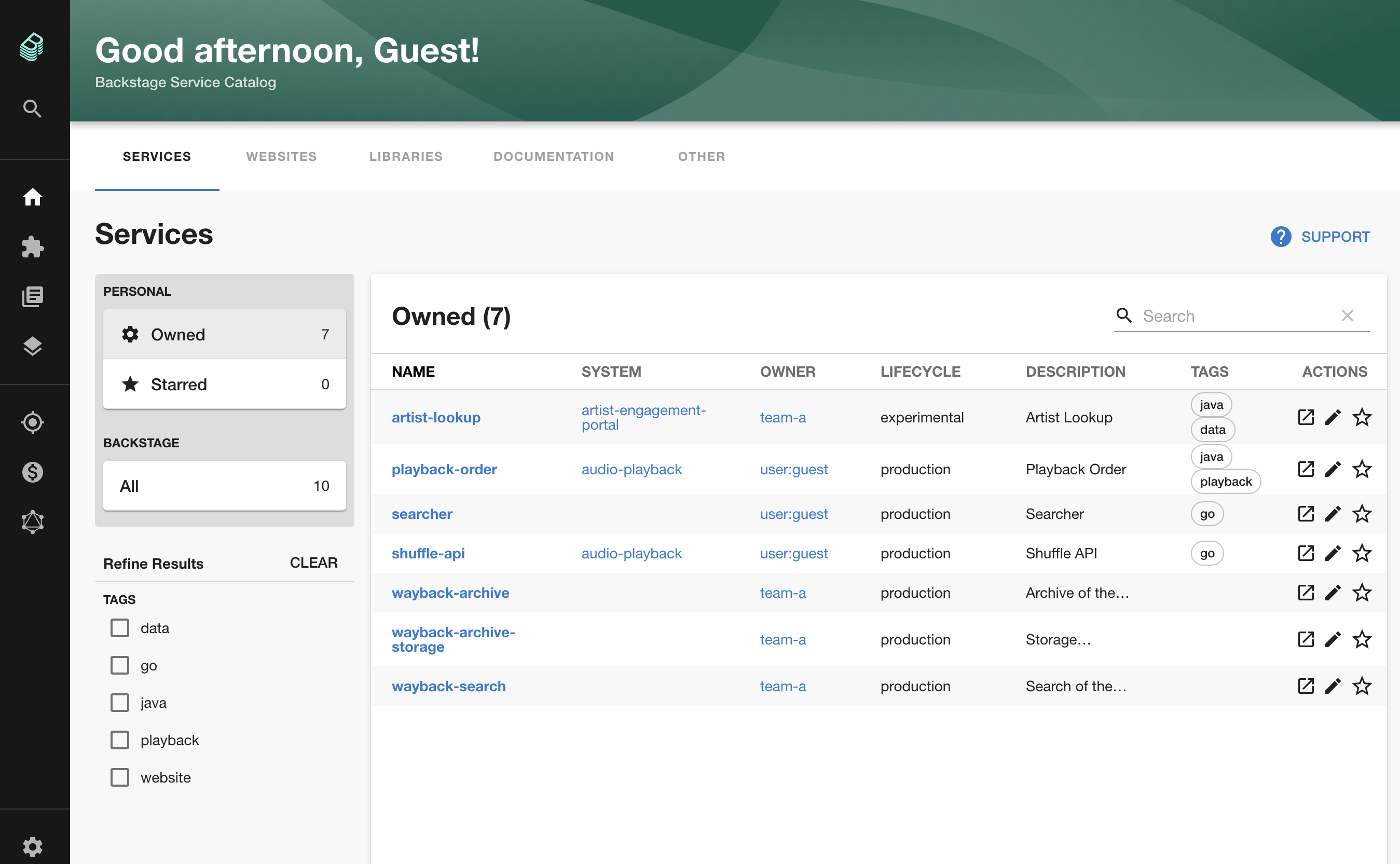Viewport: 1400px width, 864px height.
Task: Check the java tag checkbox
Action: pyautogui.click(x=120, y=703)
